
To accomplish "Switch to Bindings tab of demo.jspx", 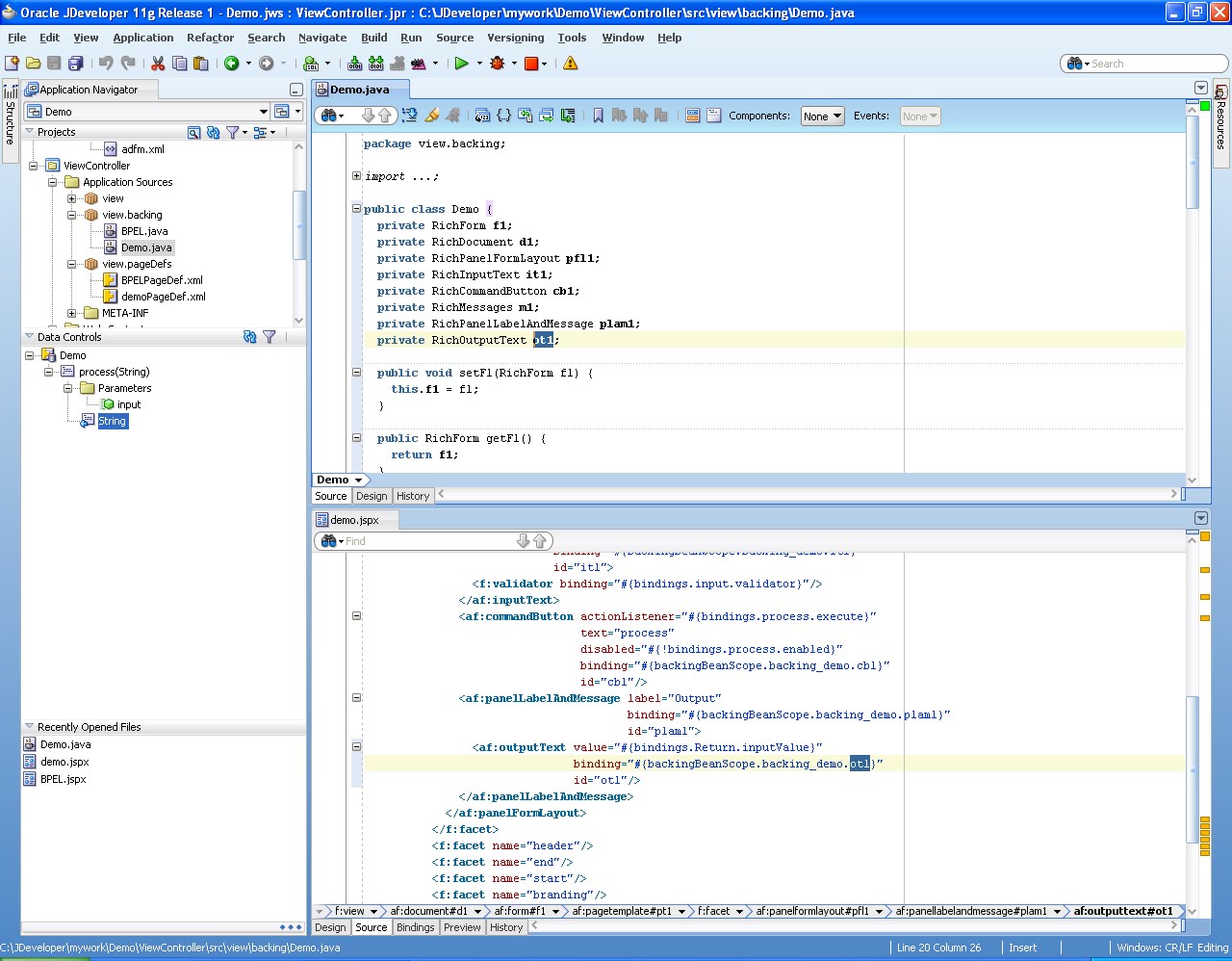I will [x=415, y=927].
